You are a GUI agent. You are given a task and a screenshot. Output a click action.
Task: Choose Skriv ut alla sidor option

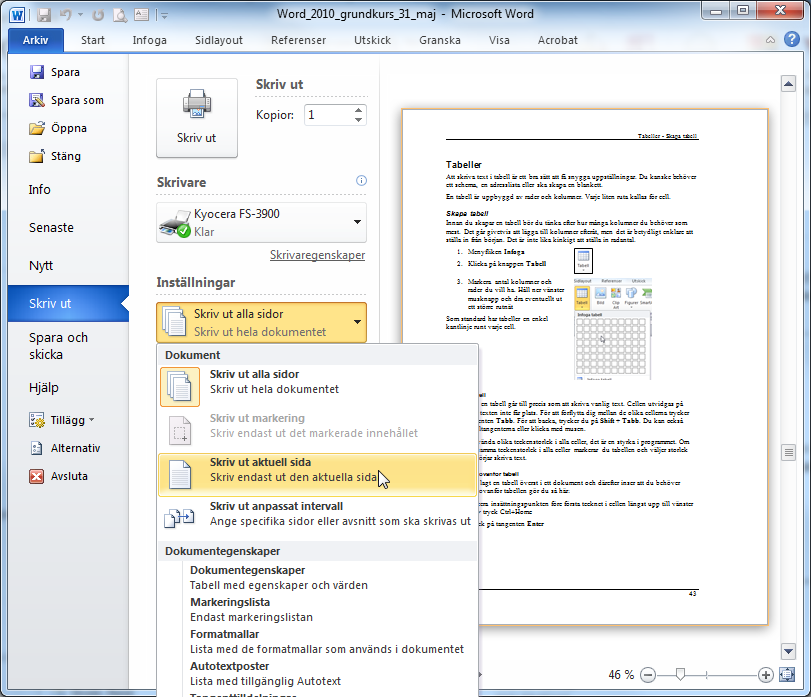[x=318, y=387]
